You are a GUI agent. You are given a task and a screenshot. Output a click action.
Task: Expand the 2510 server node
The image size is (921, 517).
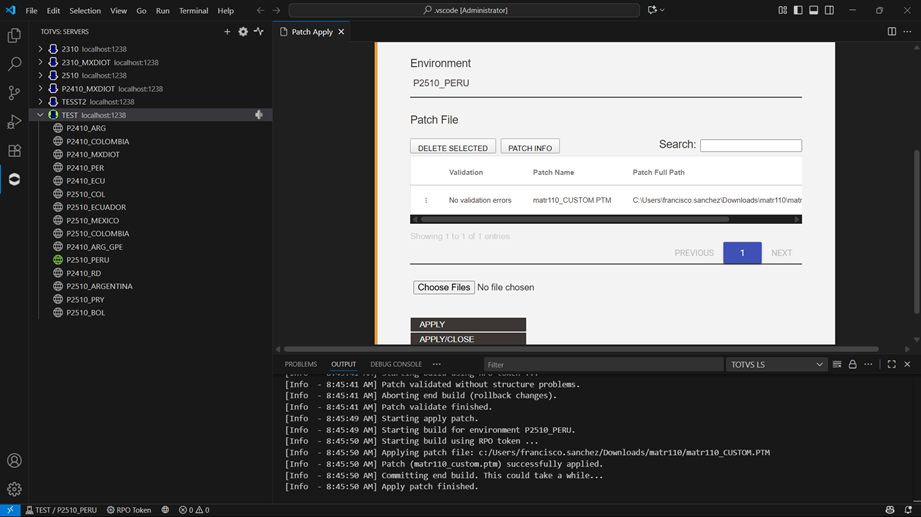(x=41, y=75)
